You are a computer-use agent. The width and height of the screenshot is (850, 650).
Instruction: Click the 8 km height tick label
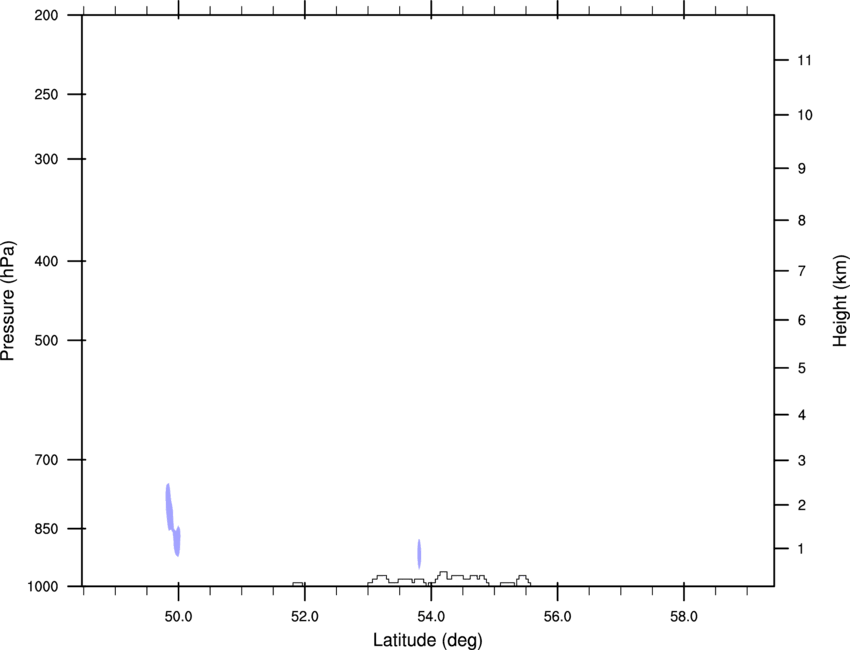tap(801, 220)
